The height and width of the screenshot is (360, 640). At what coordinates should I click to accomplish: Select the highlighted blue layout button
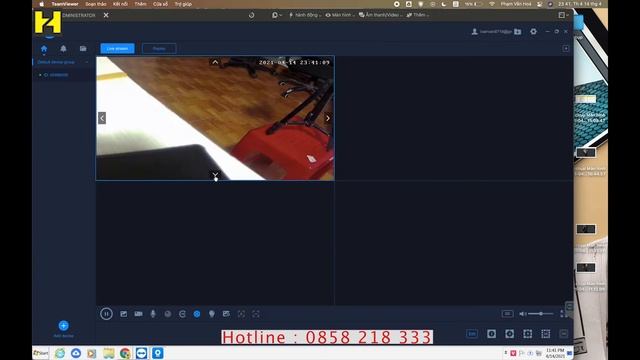point(472,334)
